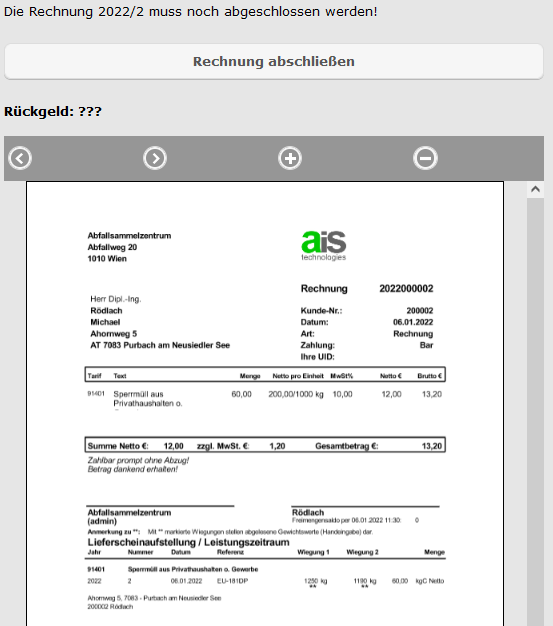
Task: Zoom in with the plus icon
Action: (290, 158)
